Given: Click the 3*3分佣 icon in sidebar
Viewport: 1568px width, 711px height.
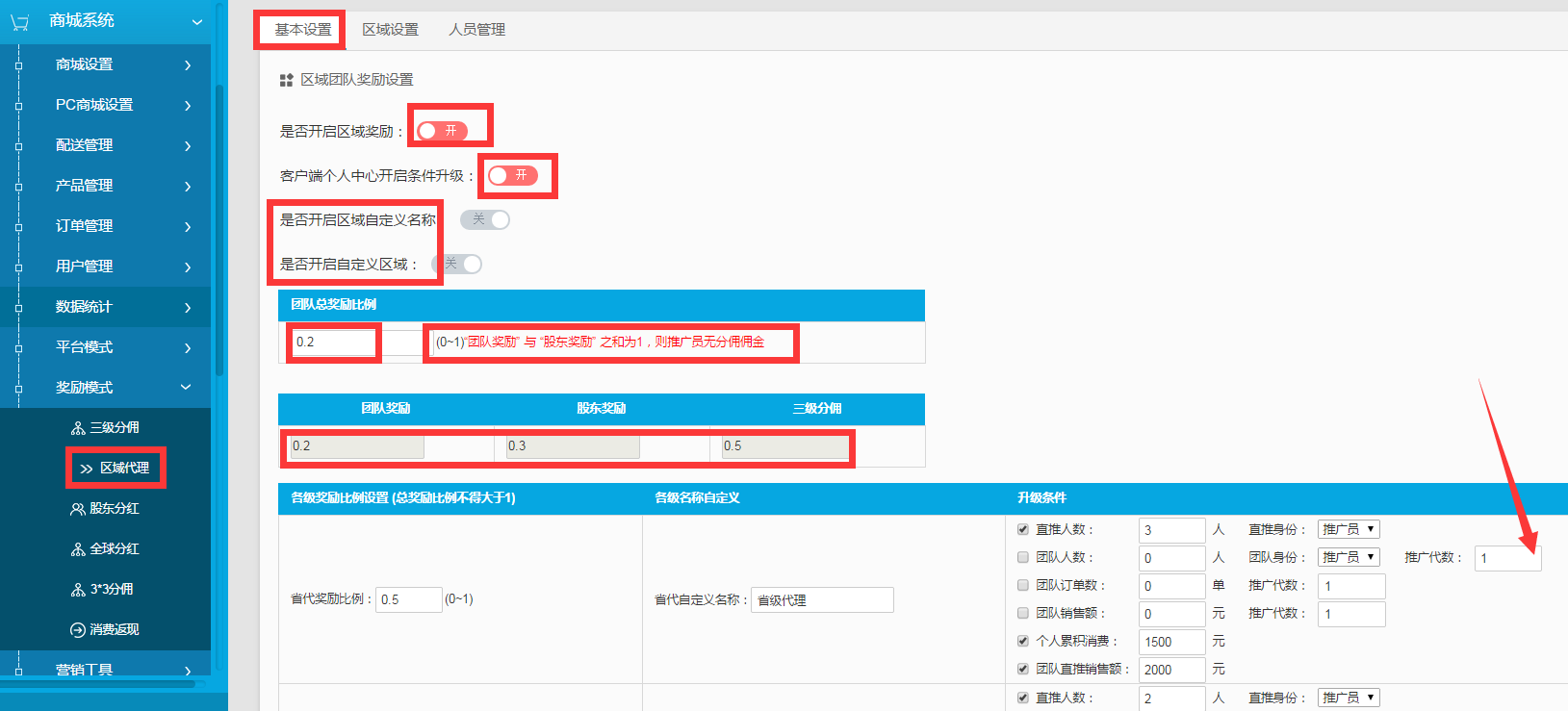Looking at the screenshot, I should click(x=78, y=590).
